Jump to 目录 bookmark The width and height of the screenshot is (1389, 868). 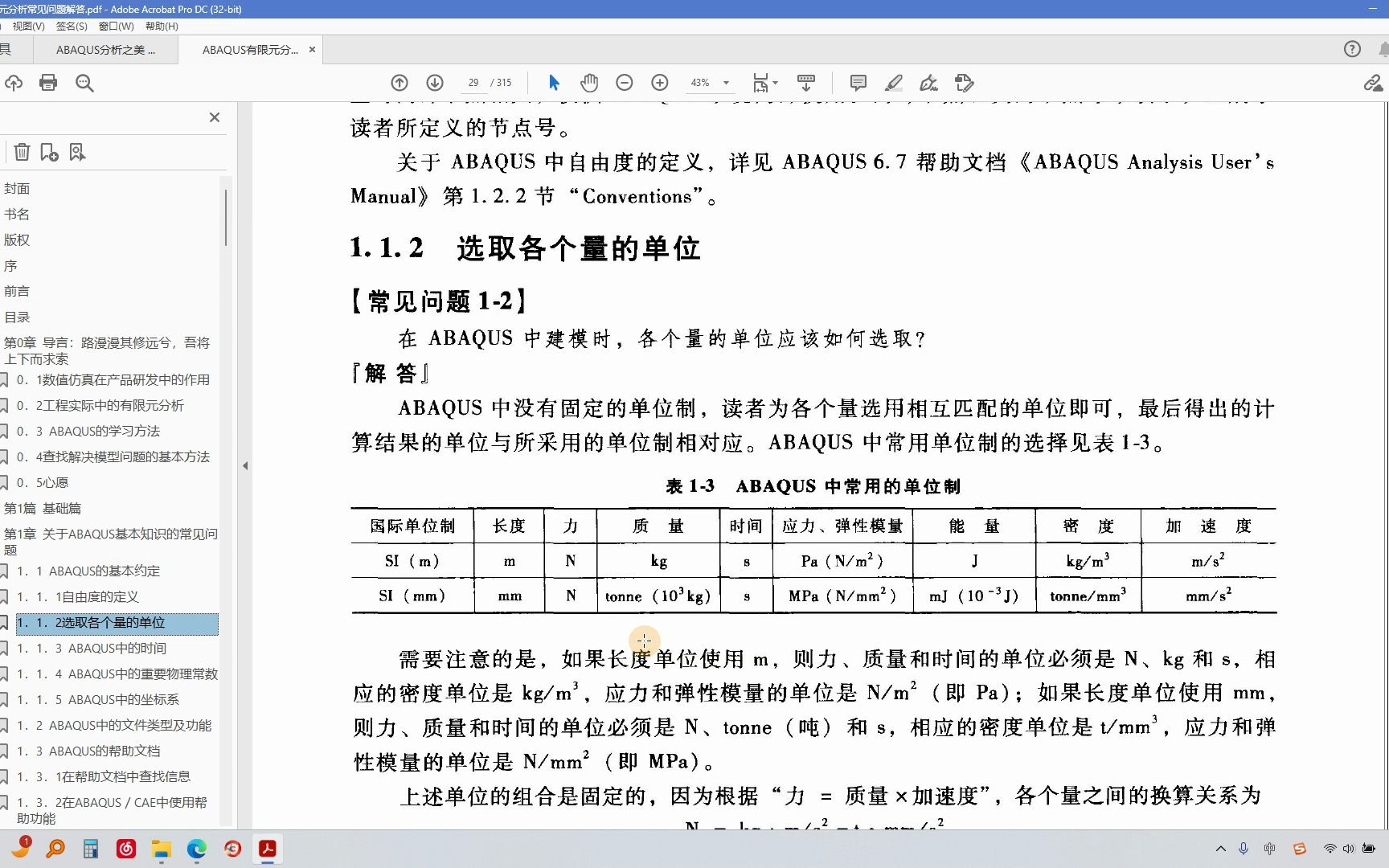click(17, 317)
